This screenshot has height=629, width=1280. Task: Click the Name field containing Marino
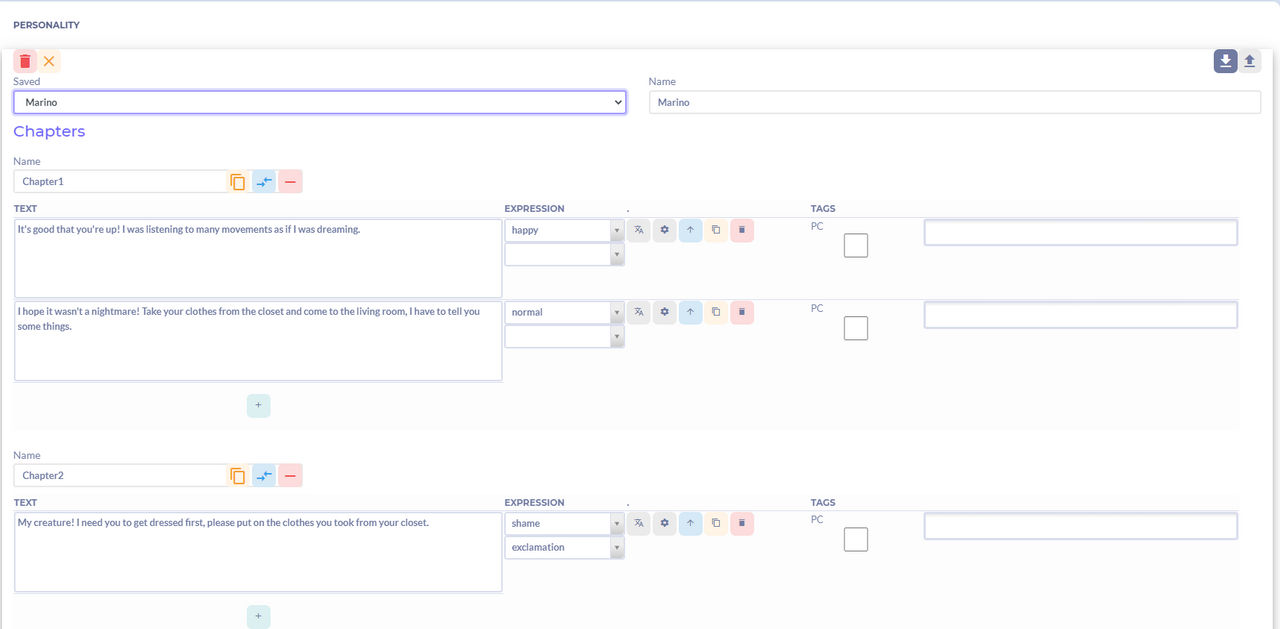pos(954,102)
